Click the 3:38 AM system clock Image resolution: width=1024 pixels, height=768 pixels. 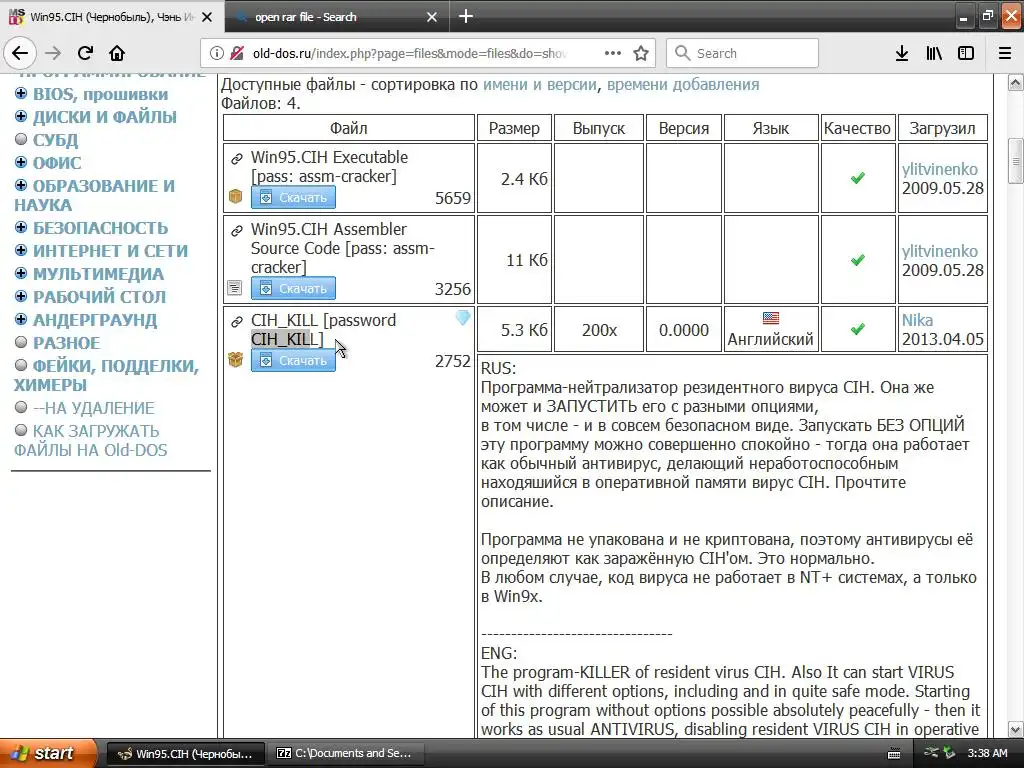[x=987, y=753]
